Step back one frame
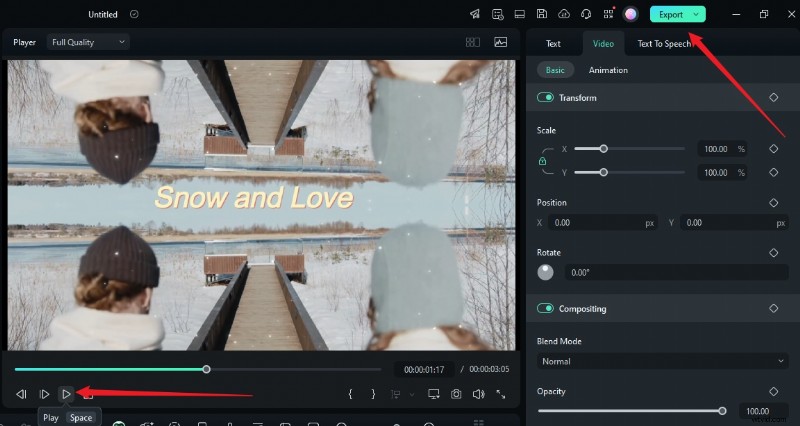The height and width of the screenshot is (426, 800). pos(21,394)
